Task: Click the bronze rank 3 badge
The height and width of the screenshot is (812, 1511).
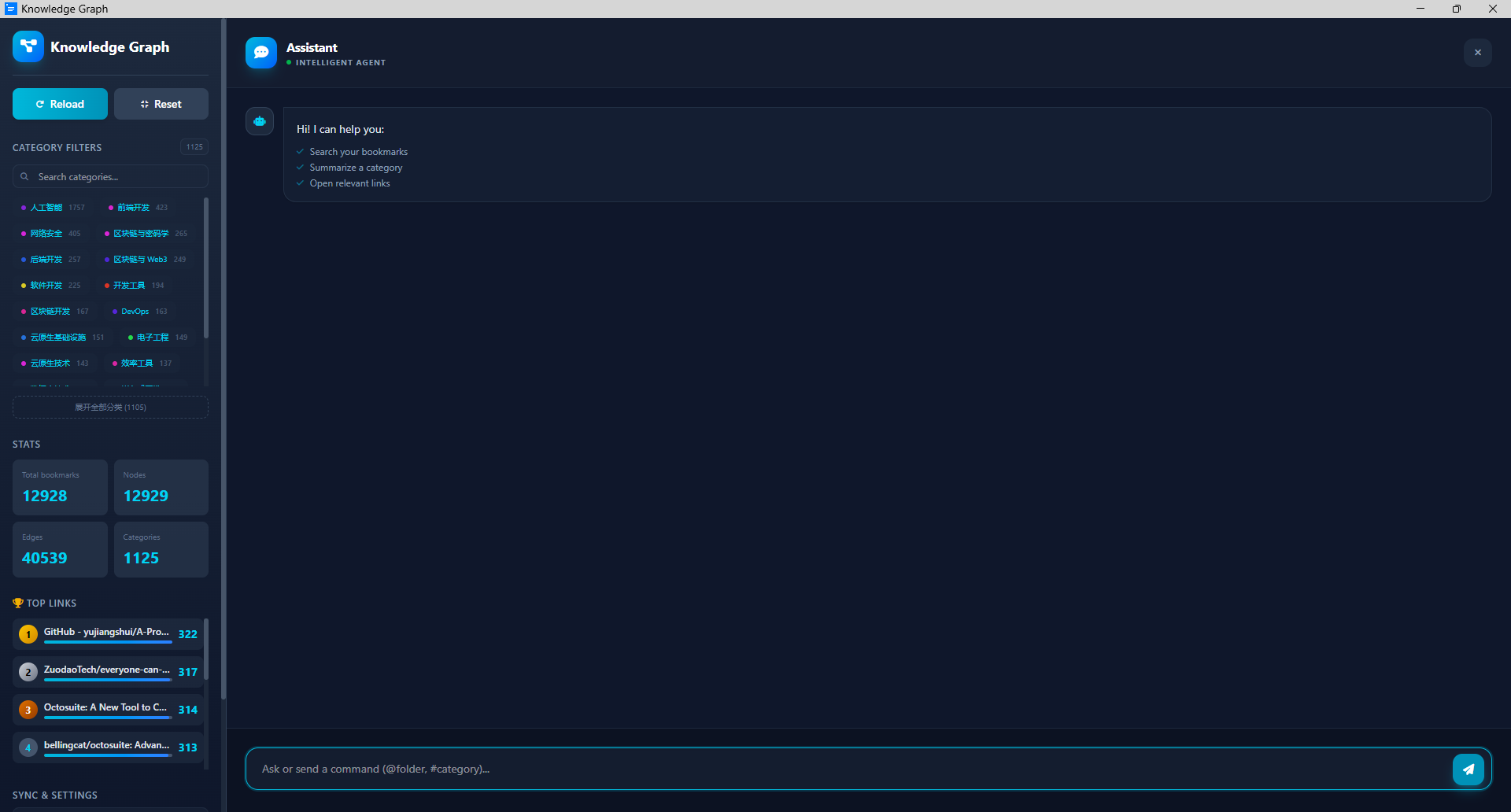Action: [28, 710]
